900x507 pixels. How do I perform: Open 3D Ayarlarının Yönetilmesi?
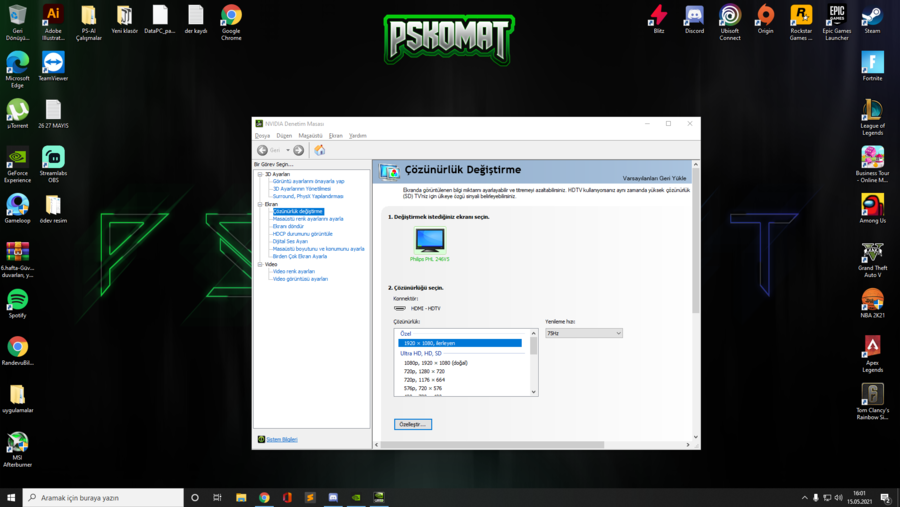(302, 189)
